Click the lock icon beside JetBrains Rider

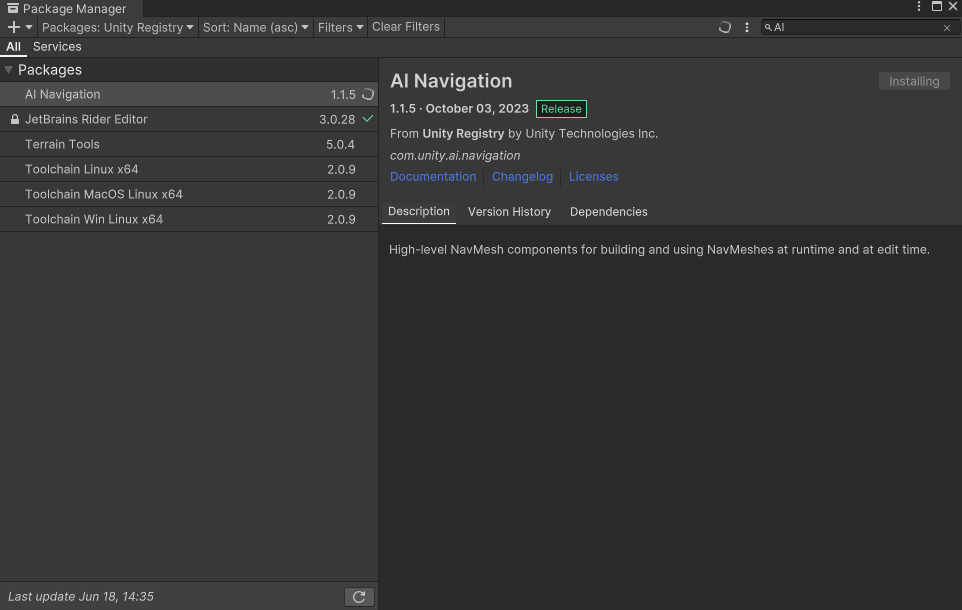click(x=15, y=119)
